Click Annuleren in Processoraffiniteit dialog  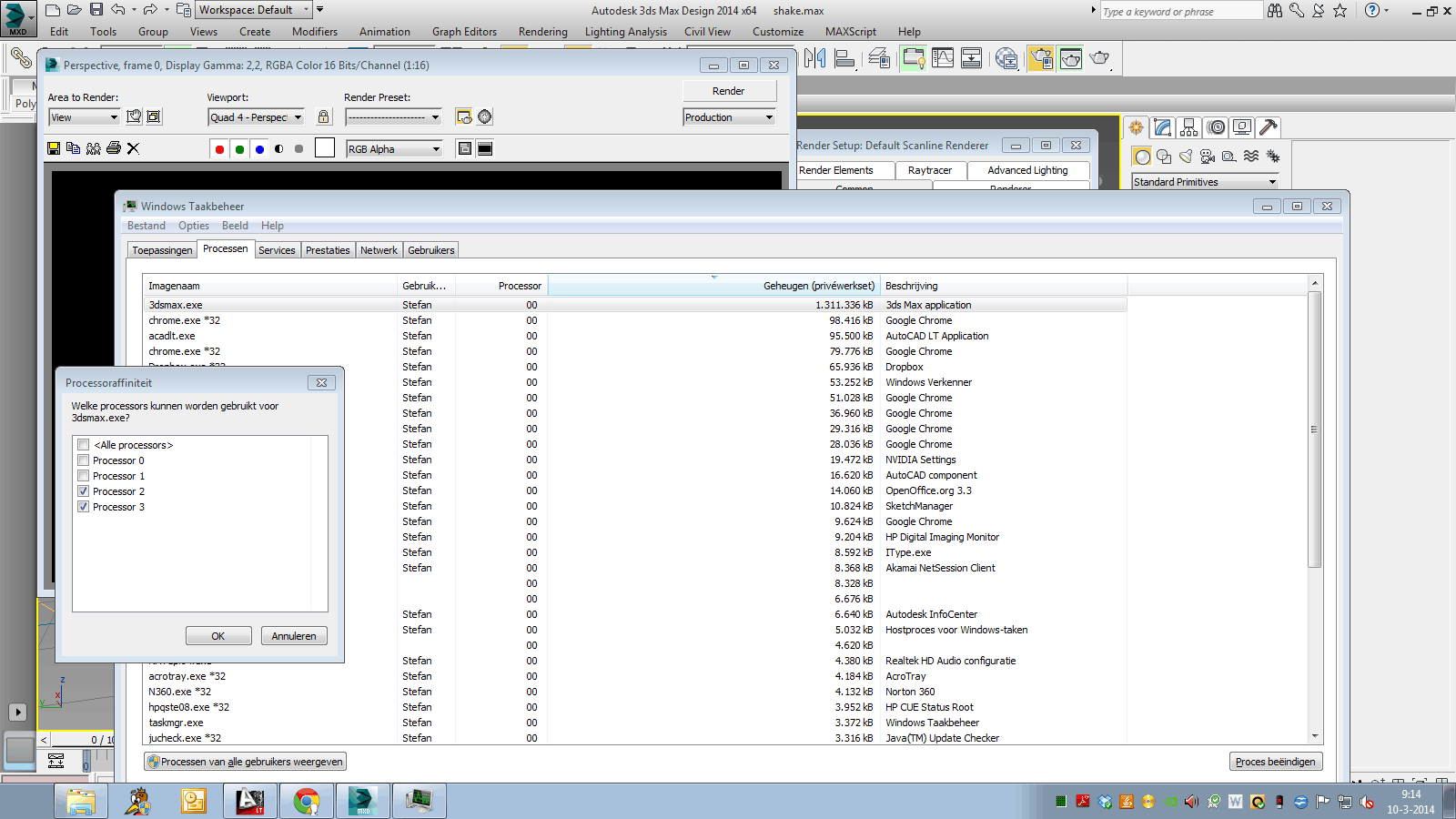(294, 636)
